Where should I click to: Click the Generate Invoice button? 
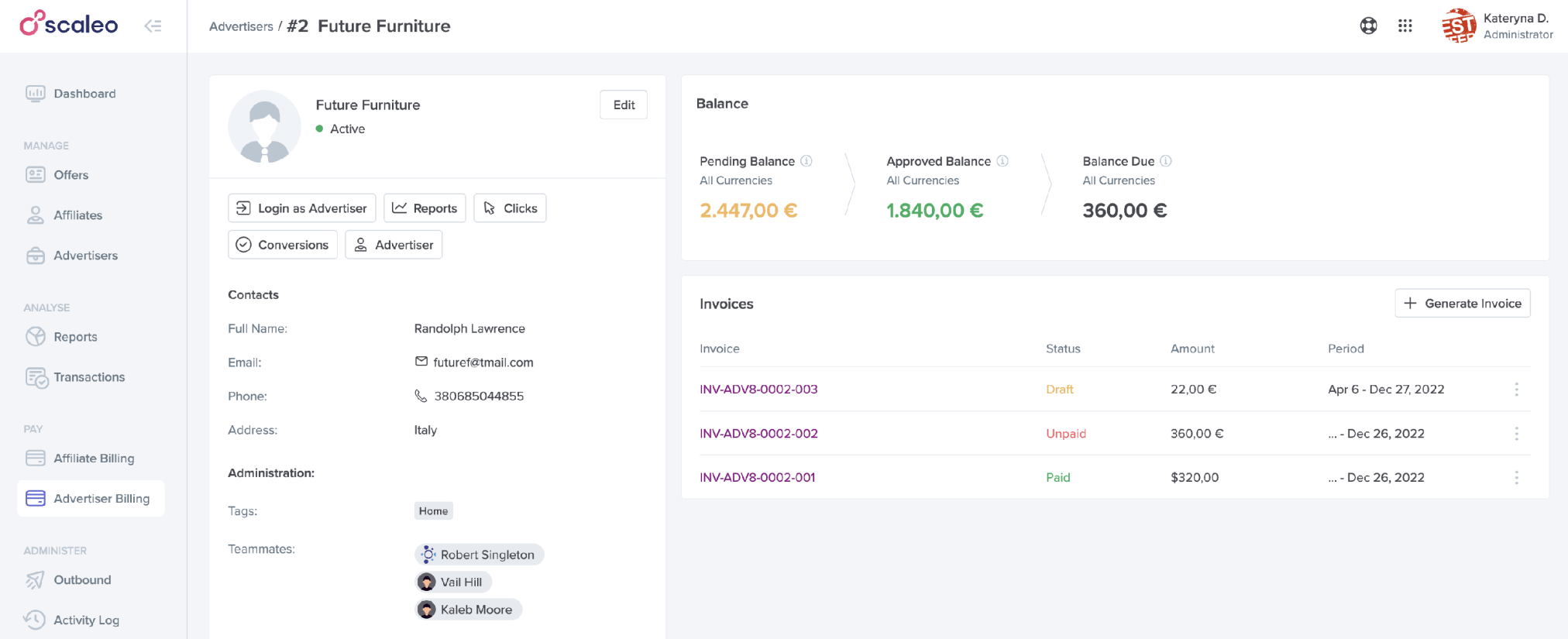pyautogui.click(x=1463, y=304)
